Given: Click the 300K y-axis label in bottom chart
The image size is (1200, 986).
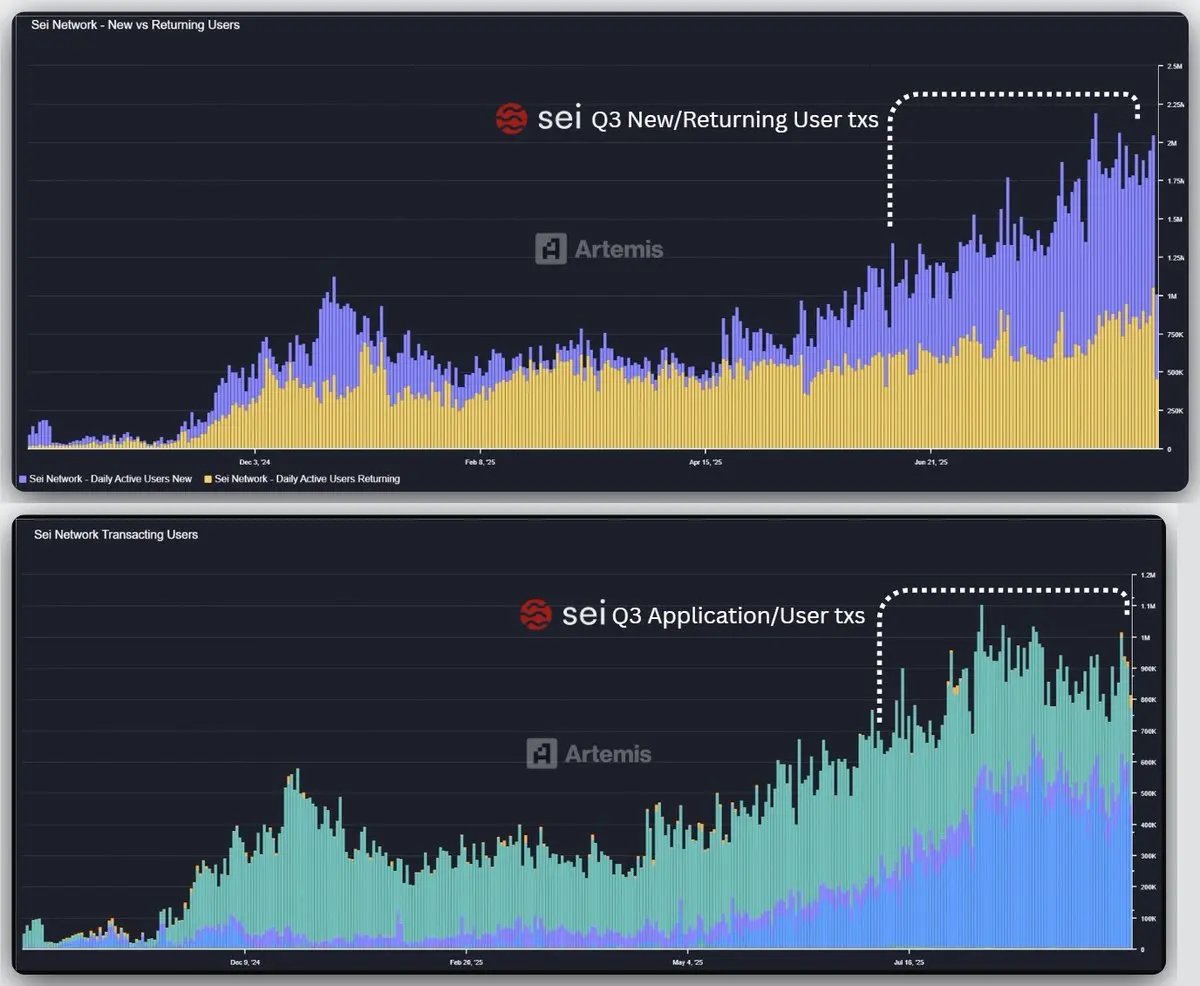Looking at the screenshot, I should [x=1148, y=856].
